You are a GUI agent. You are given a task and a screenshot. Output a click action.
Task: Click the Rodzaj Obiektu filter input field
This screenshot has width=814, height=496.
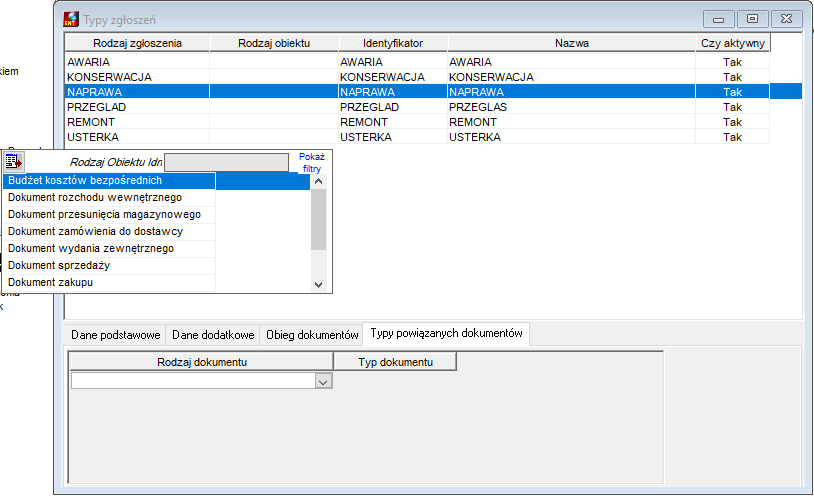(x=226, y=162)
